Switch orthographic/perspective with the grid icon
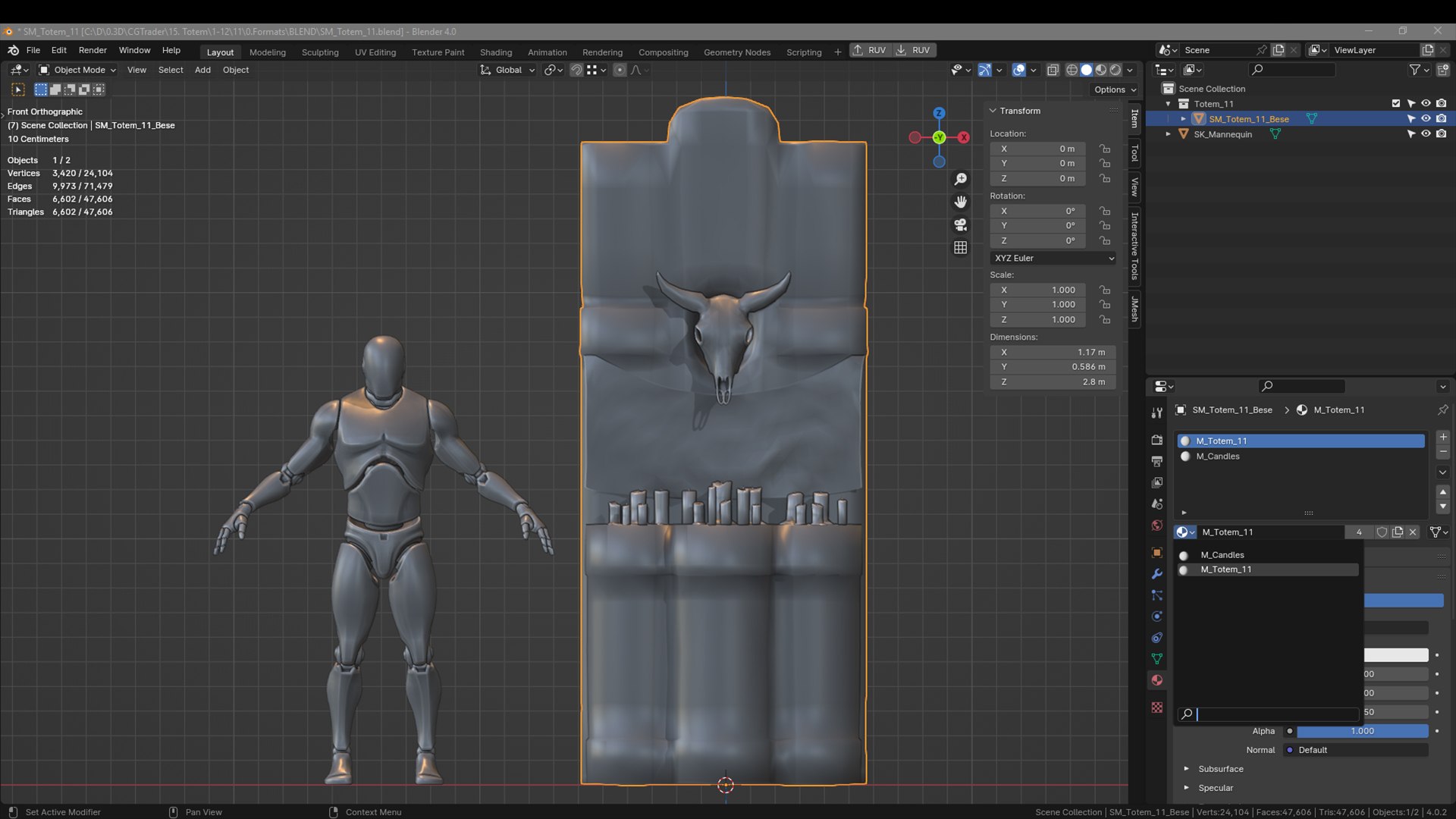This screenshot has height=819, width=1456. 960,247
